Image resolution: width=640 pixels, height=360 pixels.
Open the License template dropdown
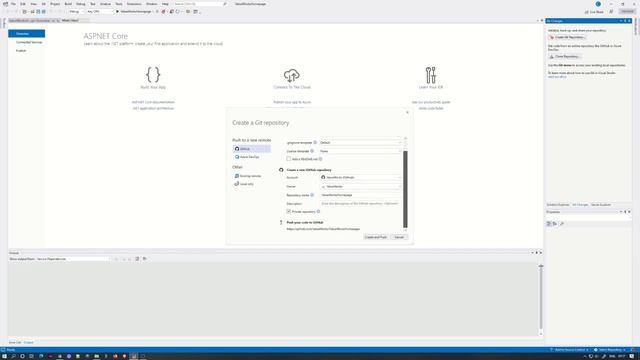360,151
